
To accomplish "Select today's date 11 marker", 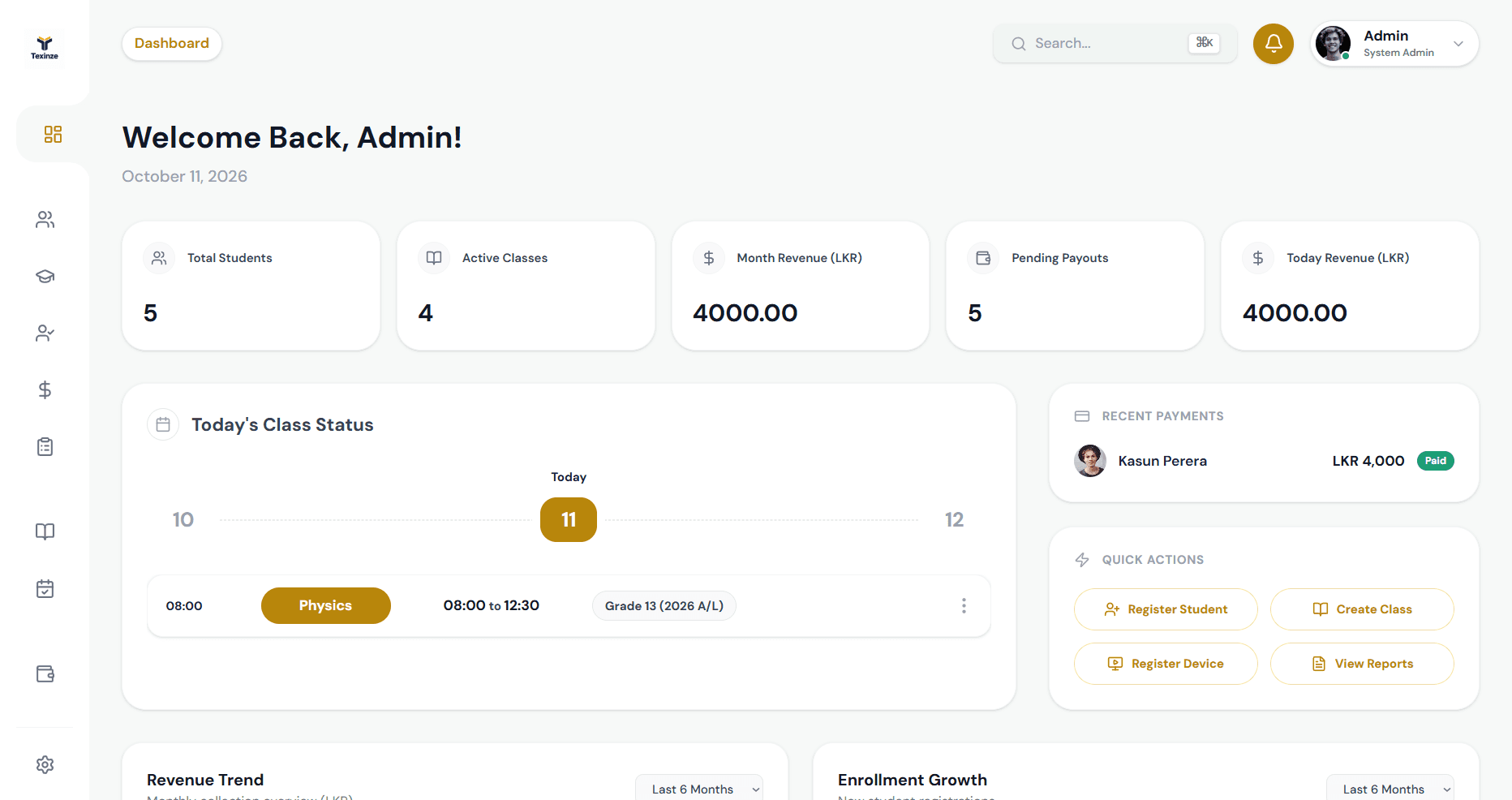I will tap(569, 520).
